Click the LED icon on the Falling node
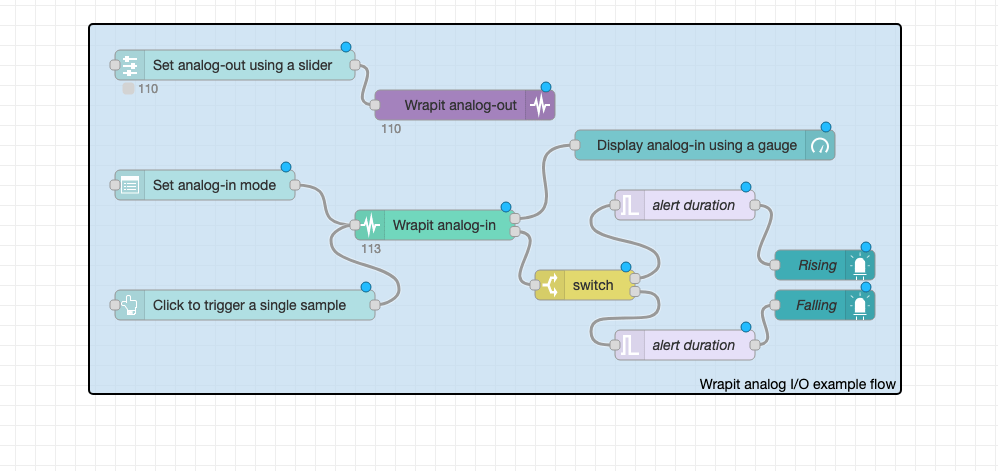This screenshot has width=998, height=471. tap(860, 305)
